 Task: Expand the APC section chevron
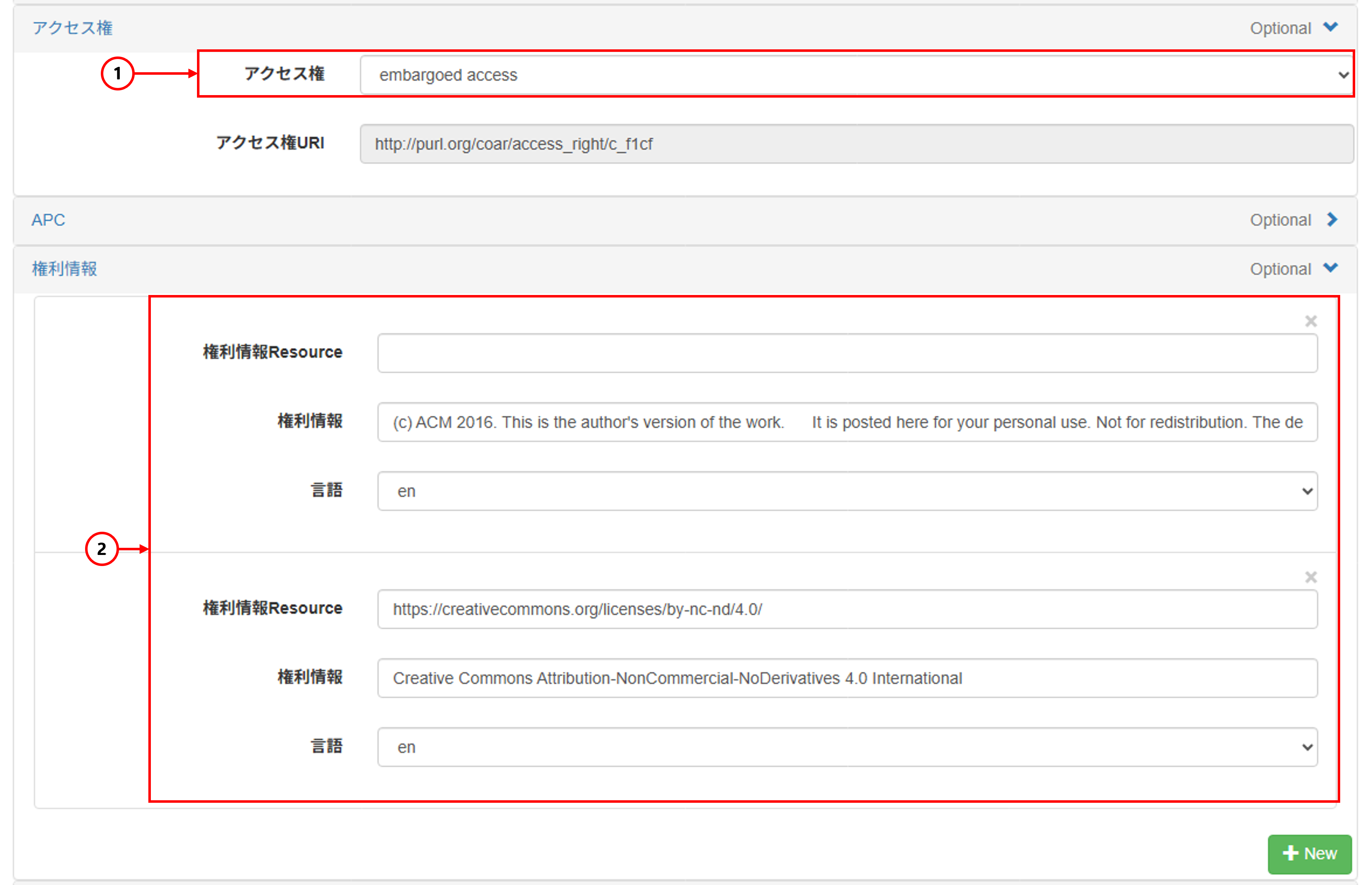pos(1332,220)
